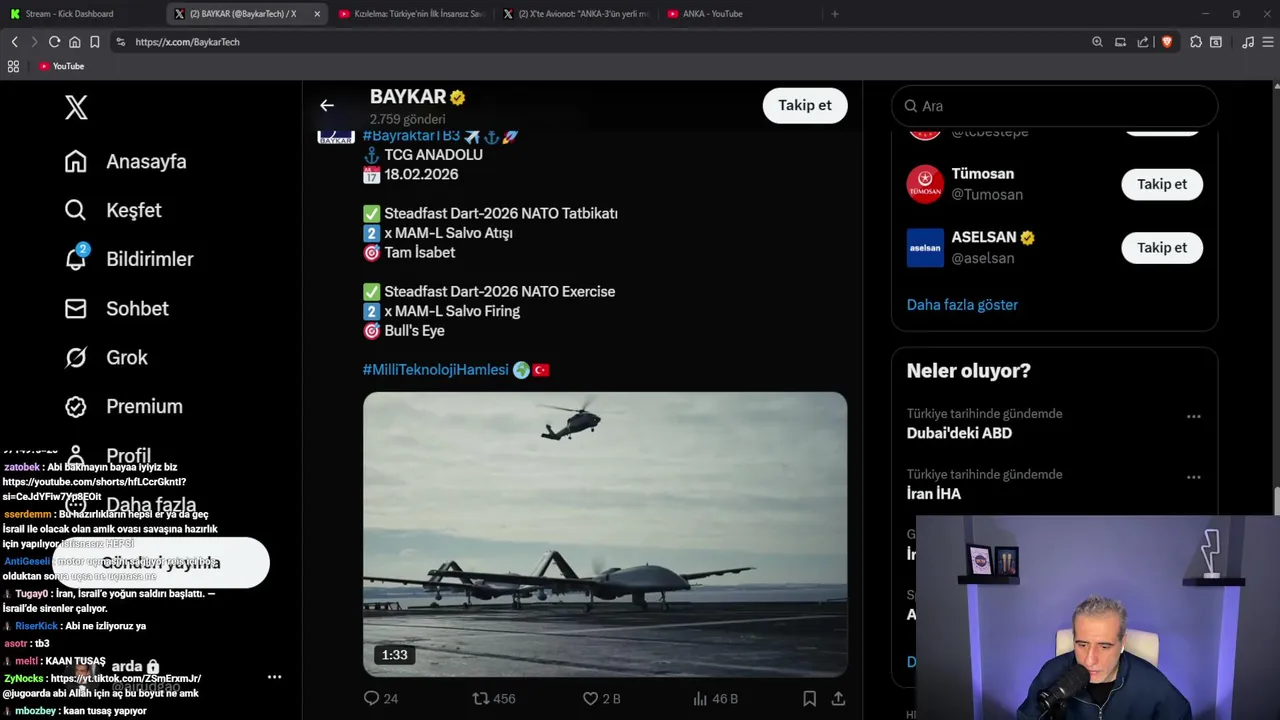Open the extensions puzzle icon
The height and width of the screenshot is (720, 1280).
(x=1195, y=42)
